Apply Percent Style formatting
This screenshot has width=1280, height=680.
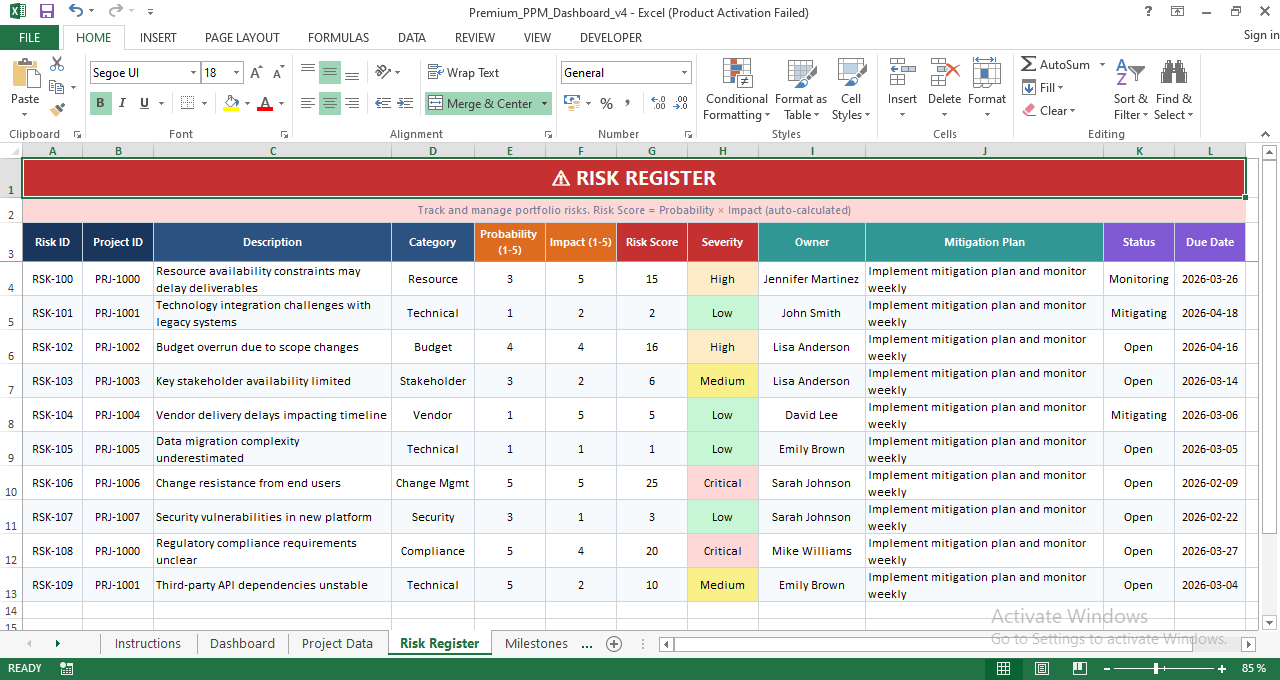click(606, 103)
